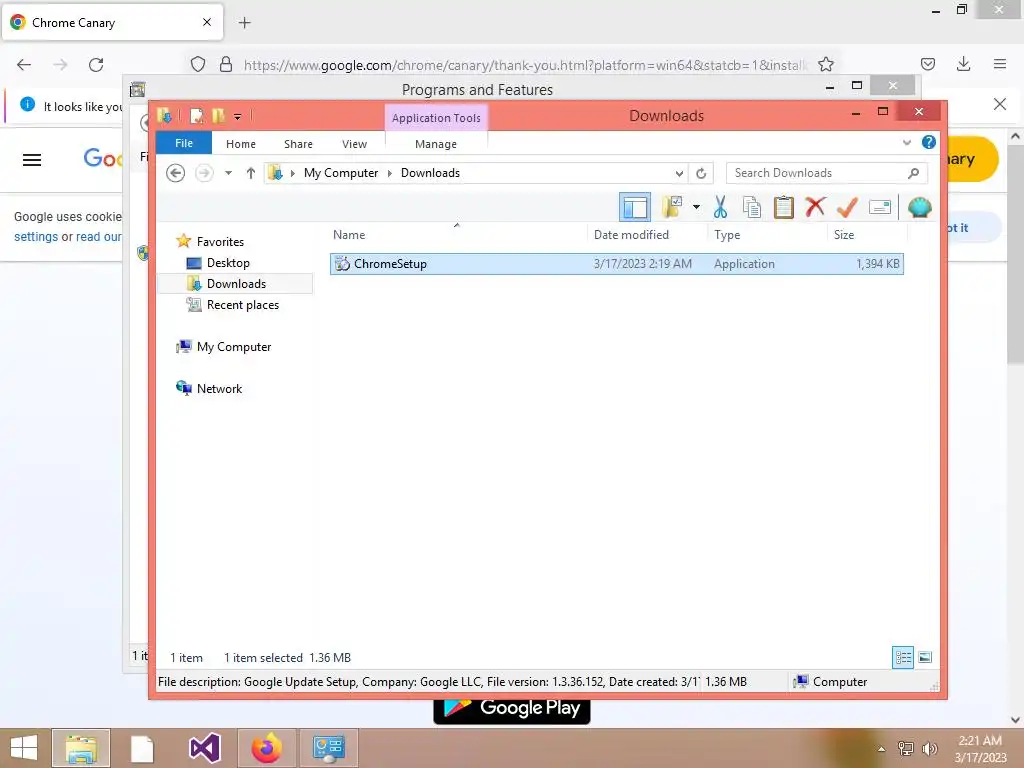Open recent locations dropdown arrow in Explorer
Image resolution: width=1024 pixels, height=768 pixels.
[228, 173]
